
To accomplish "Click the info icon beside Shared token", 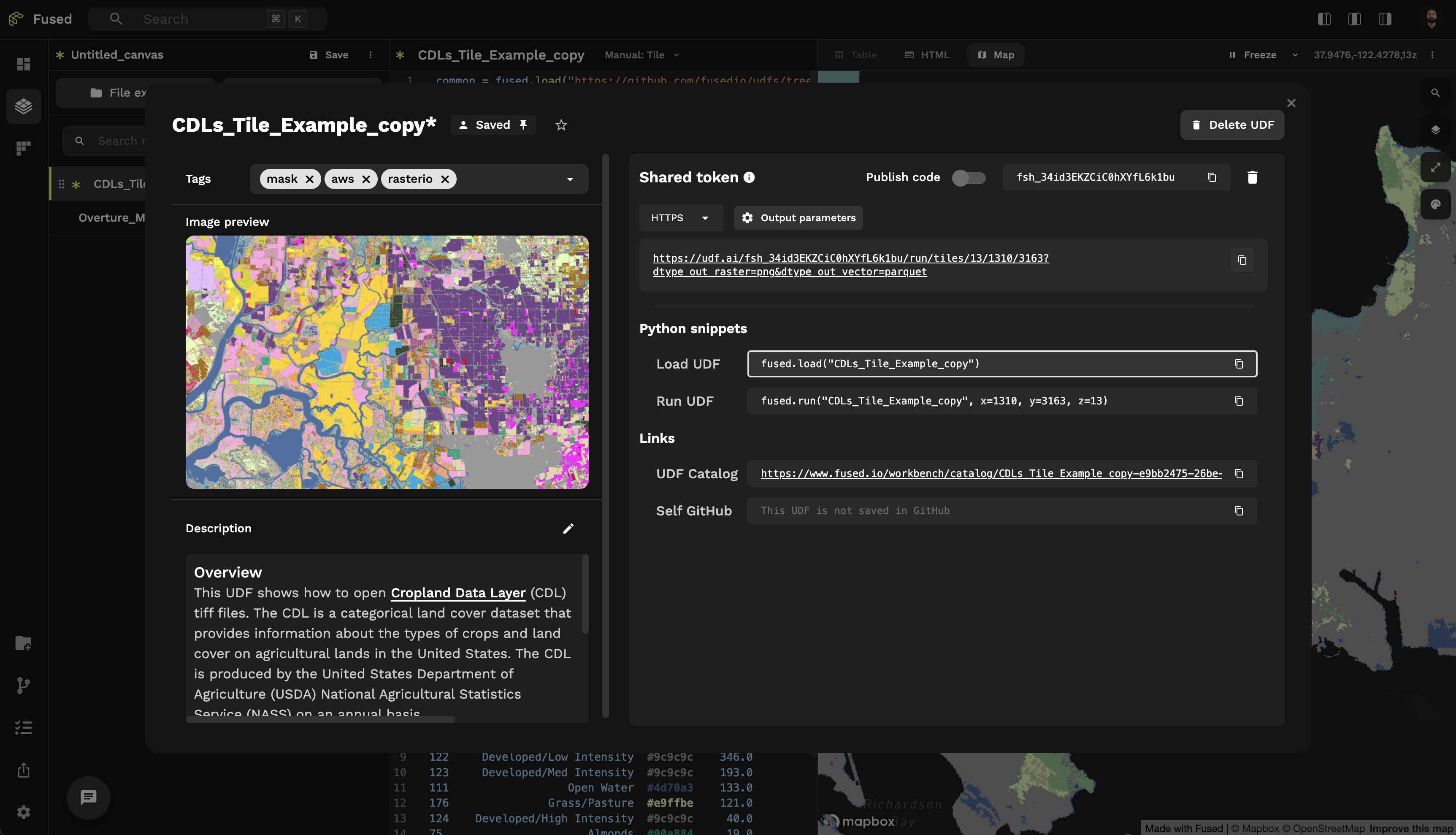I will click(x=749, y=177).
